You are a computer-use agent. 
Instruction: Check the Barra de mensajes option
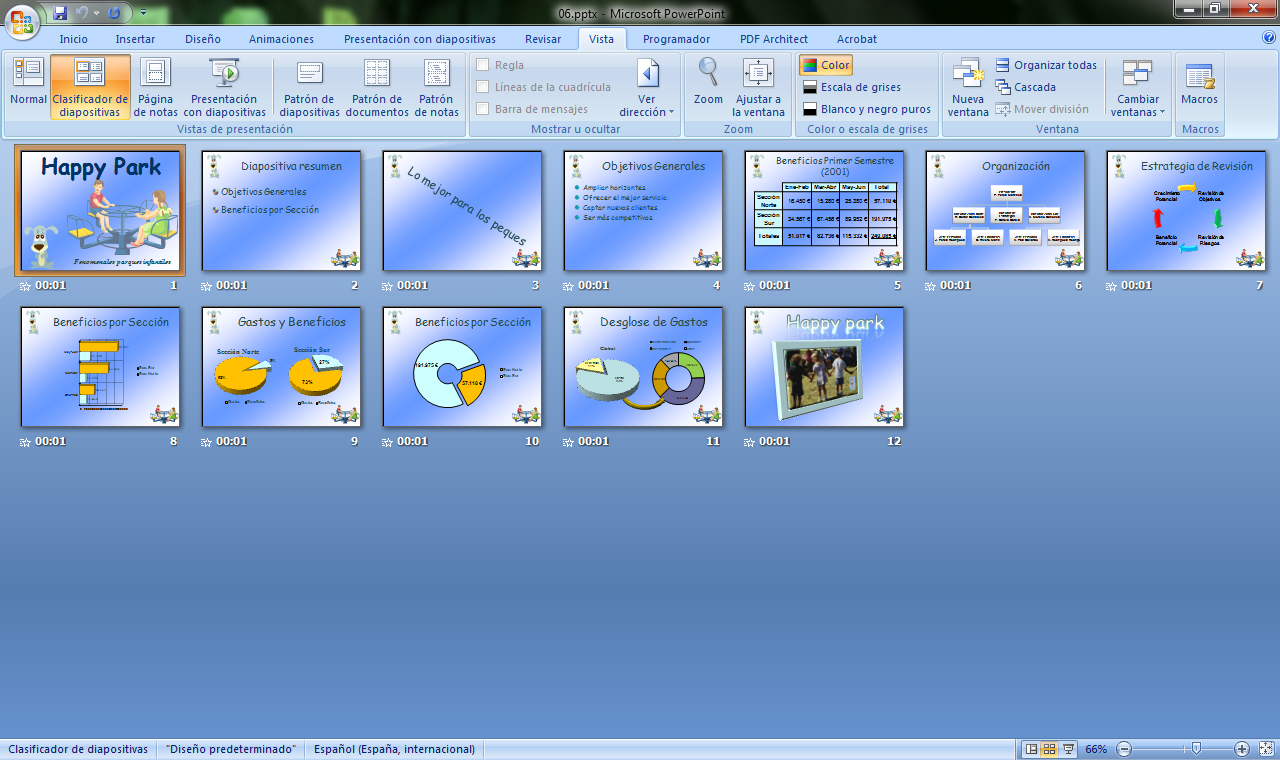[483, 109]
